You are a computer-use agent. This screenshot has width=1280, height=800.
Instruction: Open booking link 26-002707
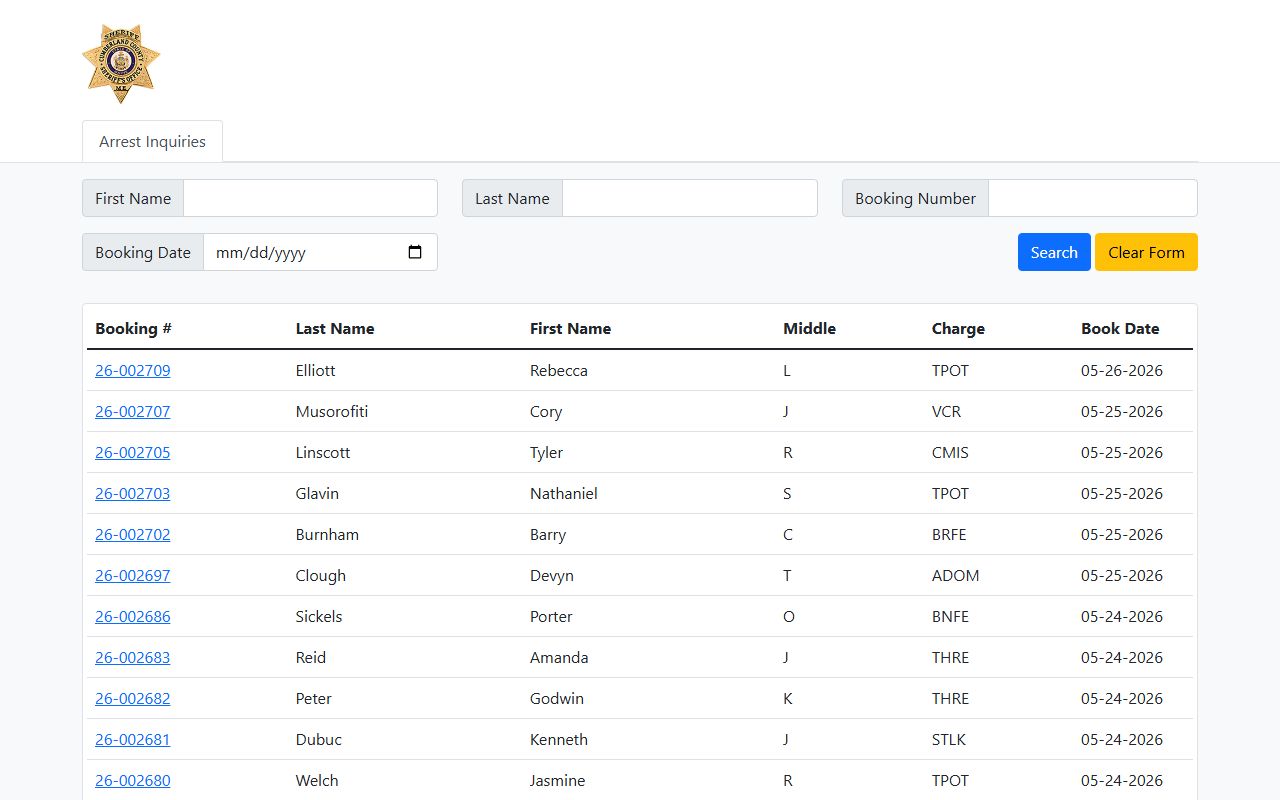(133, 411)
